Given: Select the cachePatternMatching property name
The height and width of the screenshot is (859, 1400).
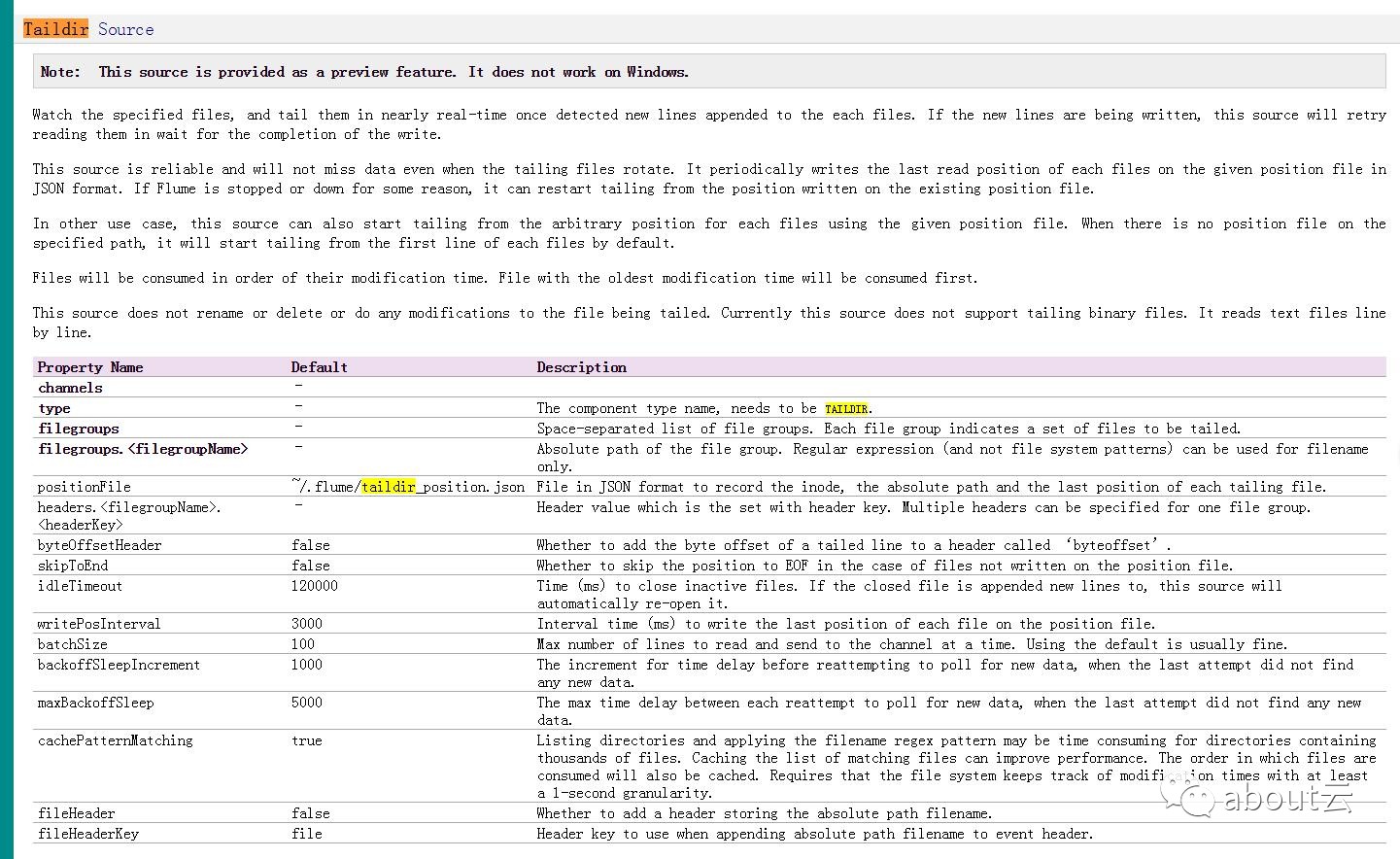Looking at the screenshot, I should click(115, 740).
